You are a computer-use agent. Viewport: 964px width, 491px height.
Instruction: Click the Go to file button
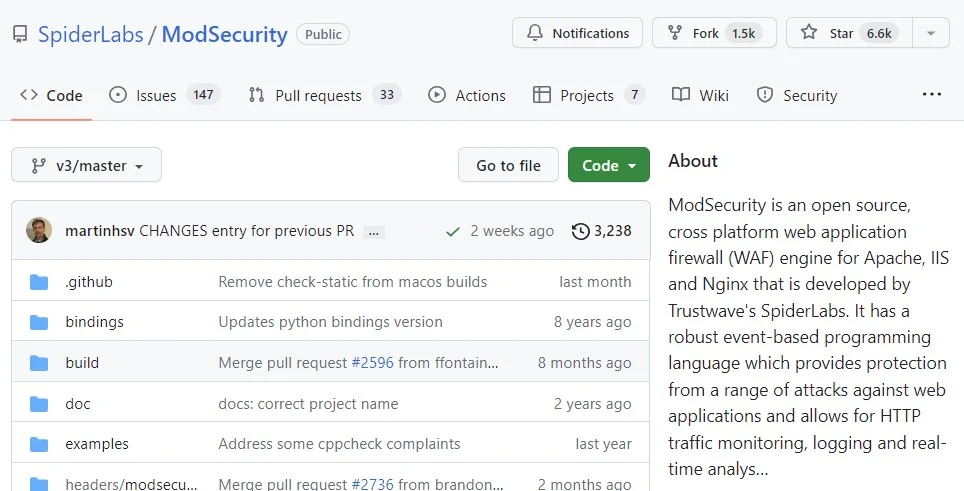(x=508, y=165)
